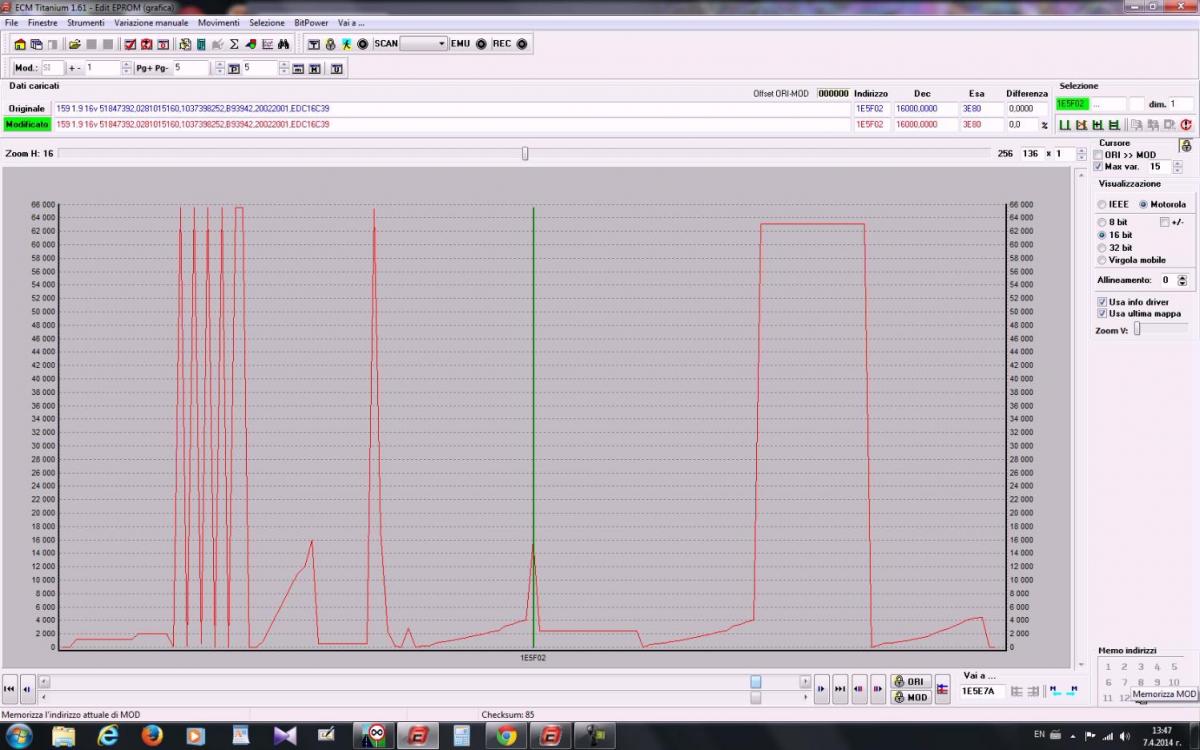The image size is (1200, 750).
Task: Click the red circular icon in Selezione toolbar
Action: [x=1185, y=125]
